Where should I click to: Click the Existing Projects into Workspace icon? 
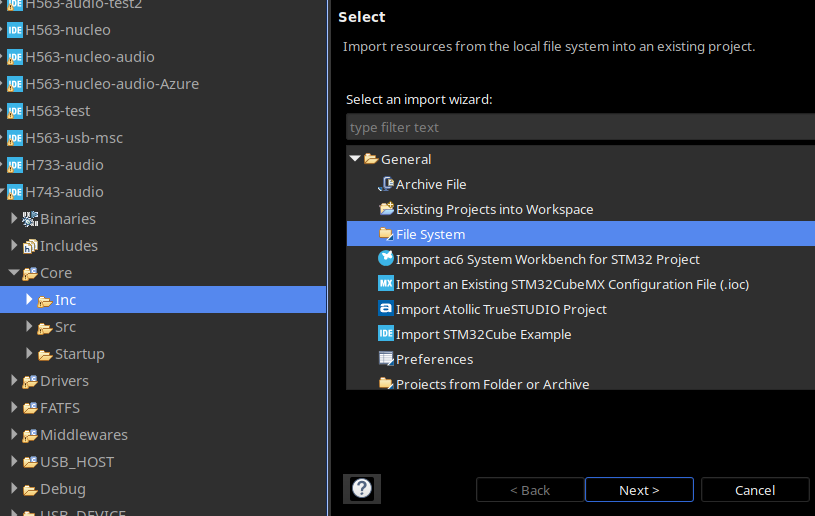[386, 209]
